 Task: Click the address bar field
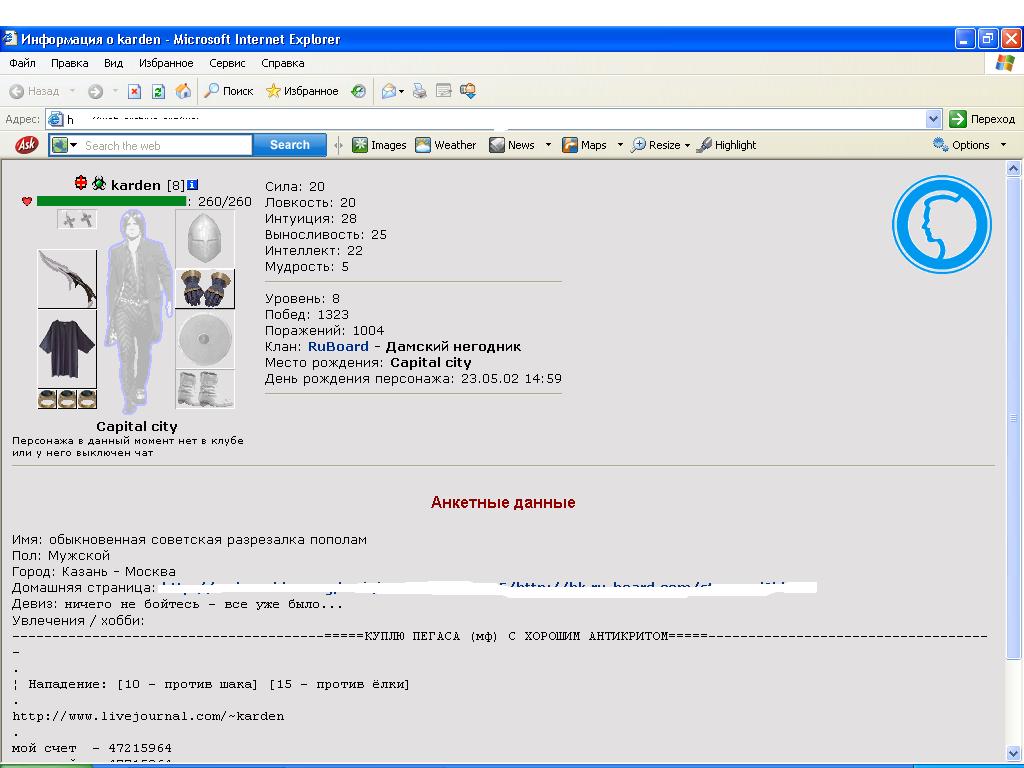[494, 119]
